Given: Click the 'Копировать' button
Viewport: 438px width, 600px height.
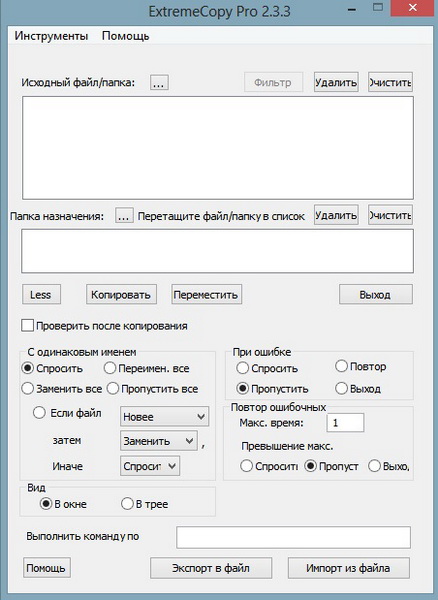Looking at the screenshot, I should click(x=121, y=294).
